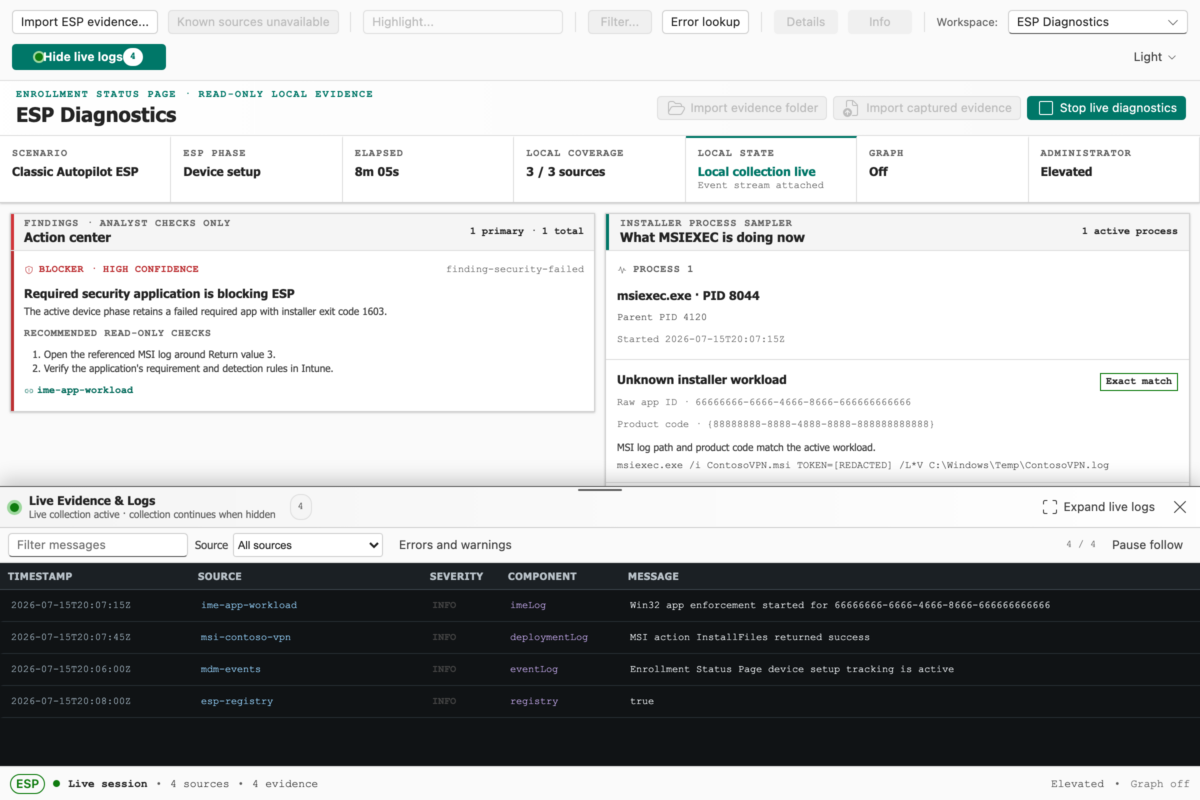Screen dimensions: 1200x800
Task: Click the Local collection live state
Action: pos(757,172)
